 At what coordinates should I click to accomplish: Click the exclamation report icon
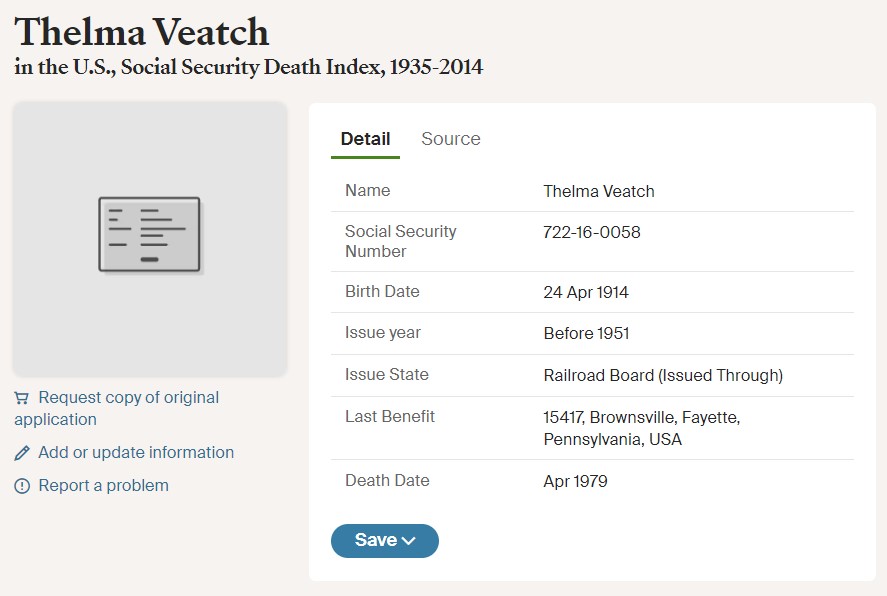tap(21, 486)
